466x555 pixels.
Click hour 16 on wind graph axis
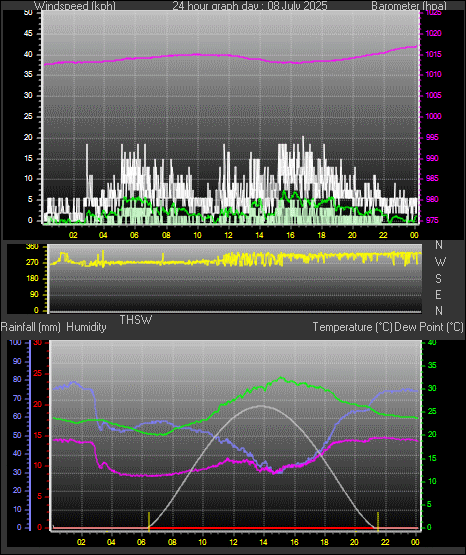pyautogui.click(x=290, y=235)
